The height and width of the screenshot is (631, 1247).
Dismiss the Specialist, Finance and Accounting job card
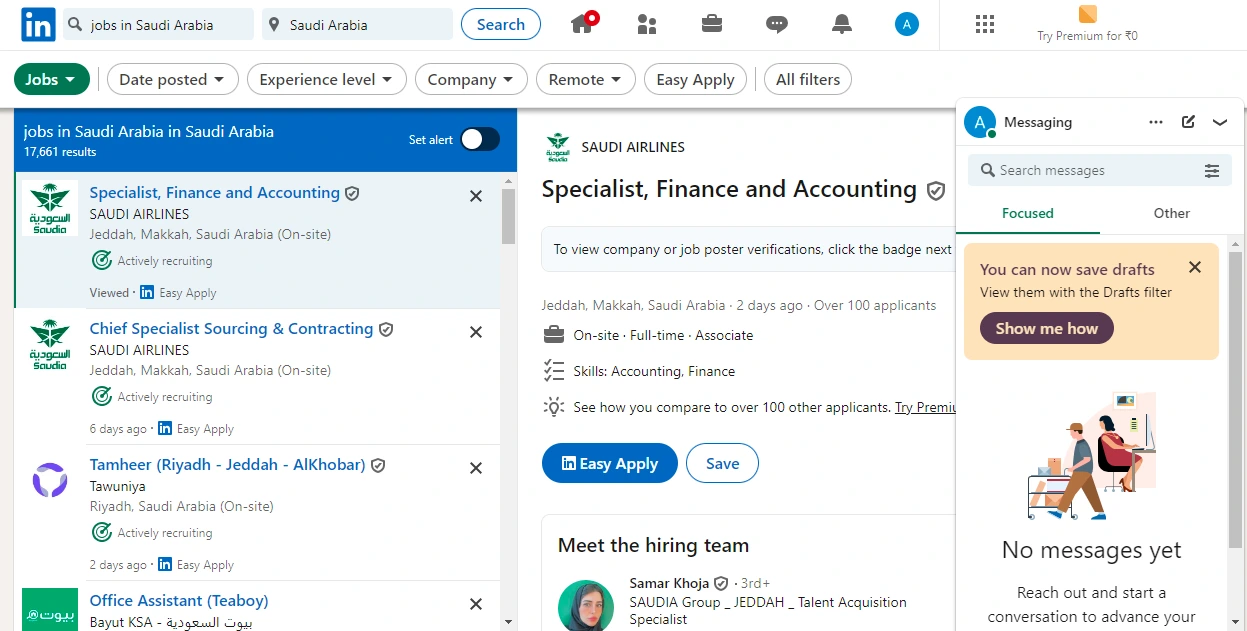[x=476, y=196]
